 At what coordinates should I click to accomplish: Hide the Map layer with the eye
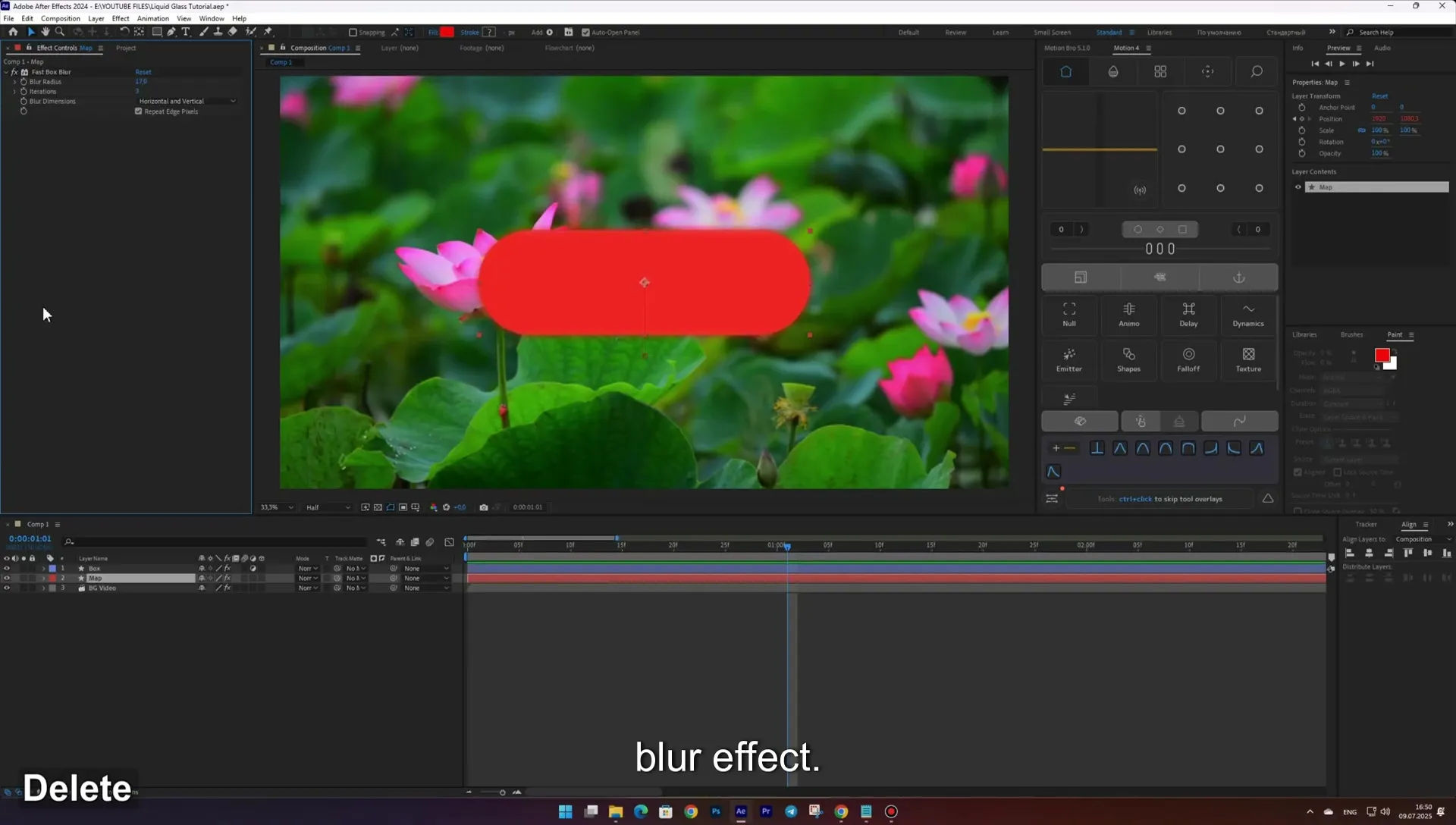pos(7,579)
